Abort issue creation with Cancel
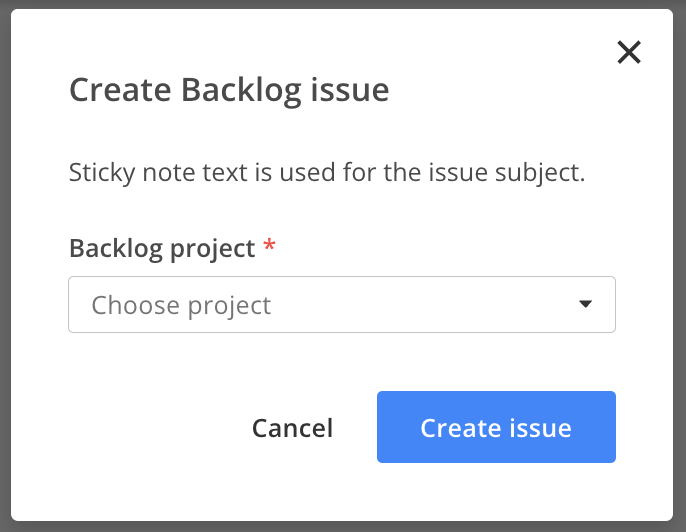Screen dimensions: 686x532 click(292, 427)
